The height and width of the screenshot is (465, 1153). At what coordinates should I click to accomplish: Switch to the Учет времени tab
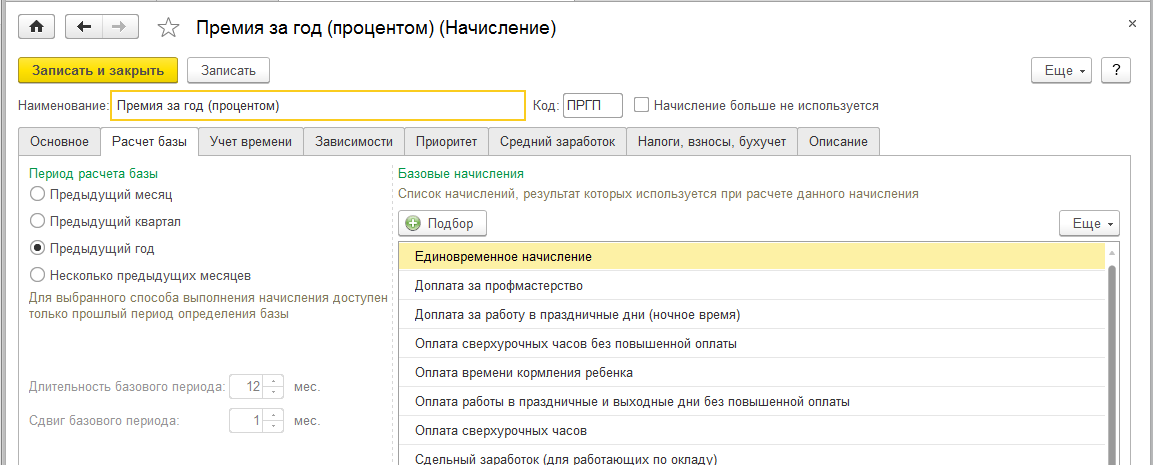click(250, 142)
